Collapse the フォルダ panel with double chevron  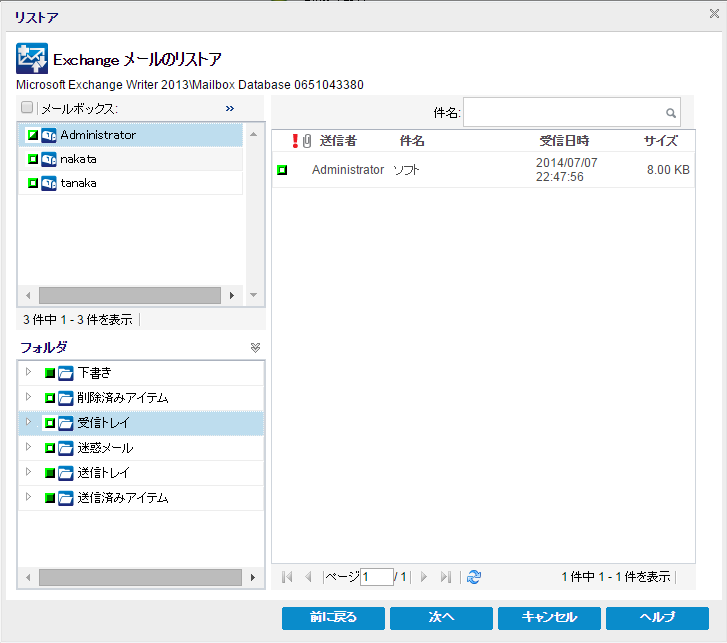pyautogui.click(x=255, y=347)
